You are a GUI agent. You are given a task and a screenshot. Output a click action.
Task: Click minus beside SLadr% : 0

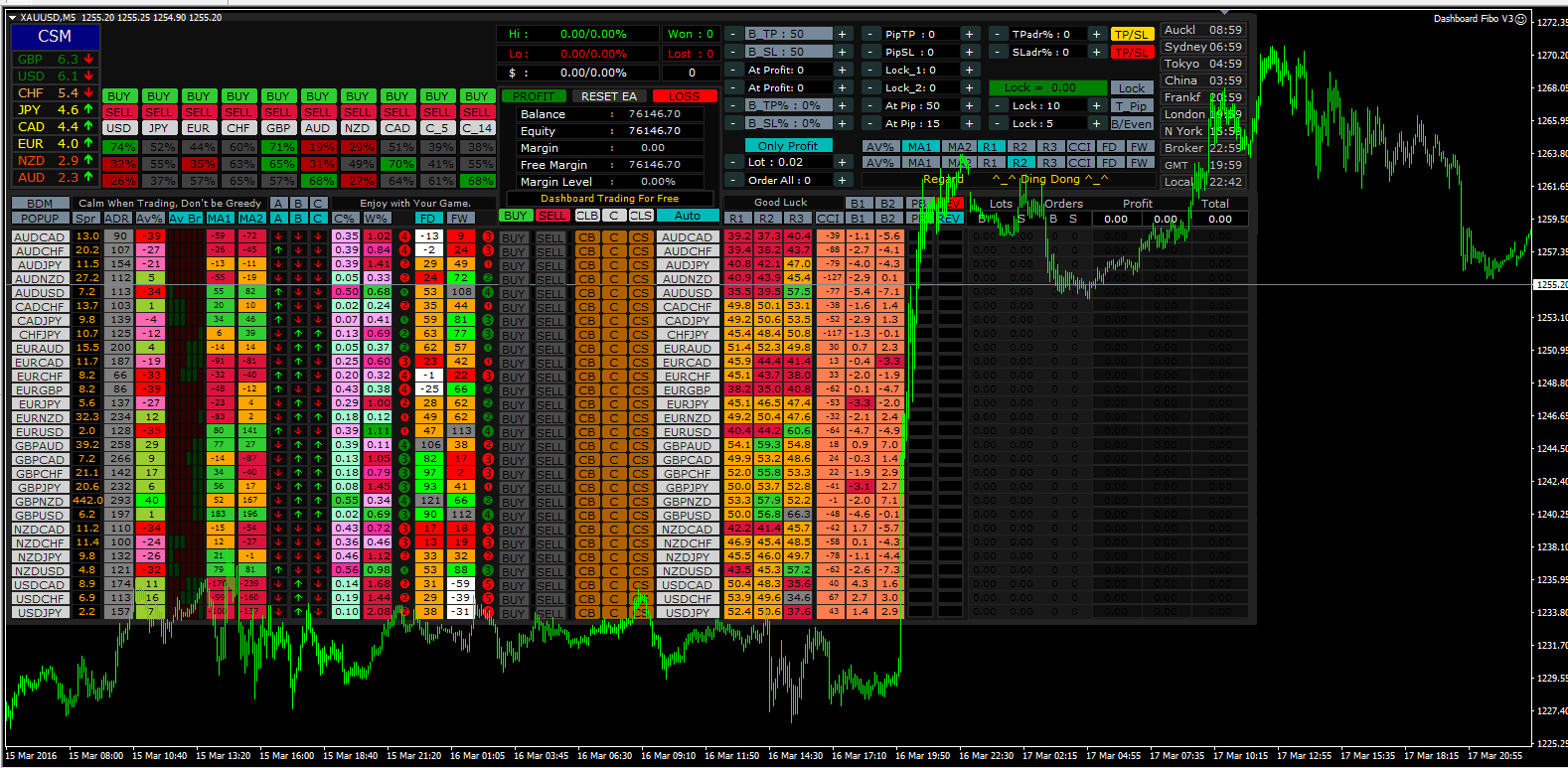(x=998, y=52)
